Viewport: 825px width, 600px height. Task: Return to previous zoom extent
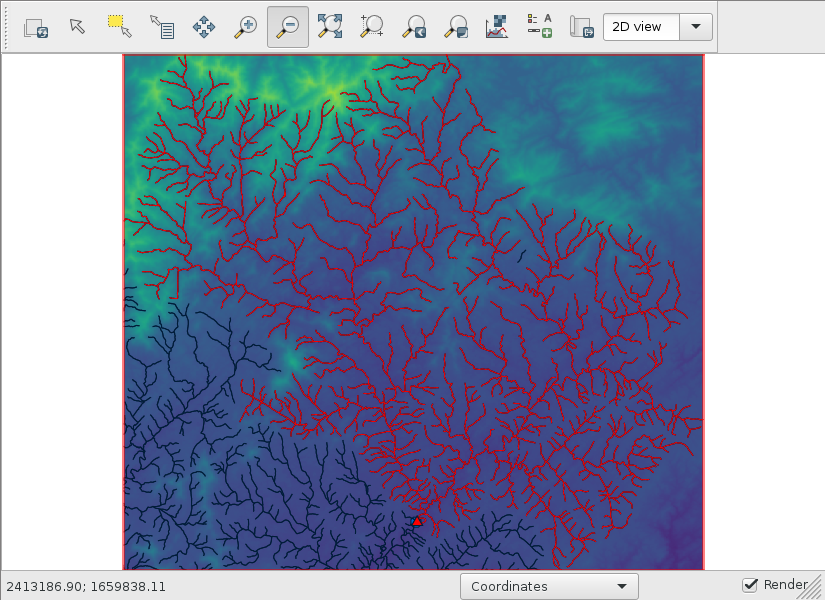pos(414,28)
